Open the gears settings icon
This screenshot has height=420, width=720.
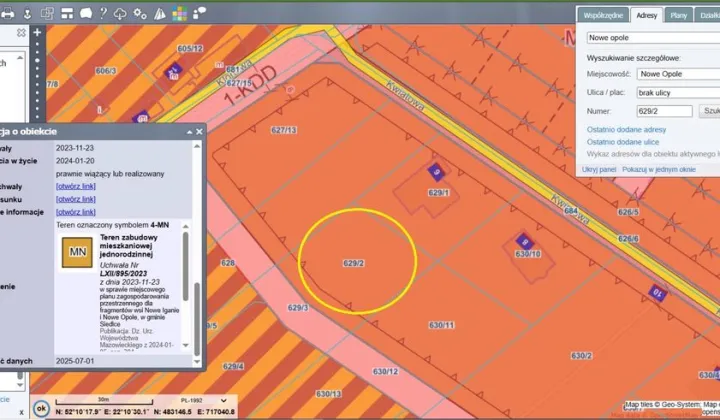click(140, 14)
